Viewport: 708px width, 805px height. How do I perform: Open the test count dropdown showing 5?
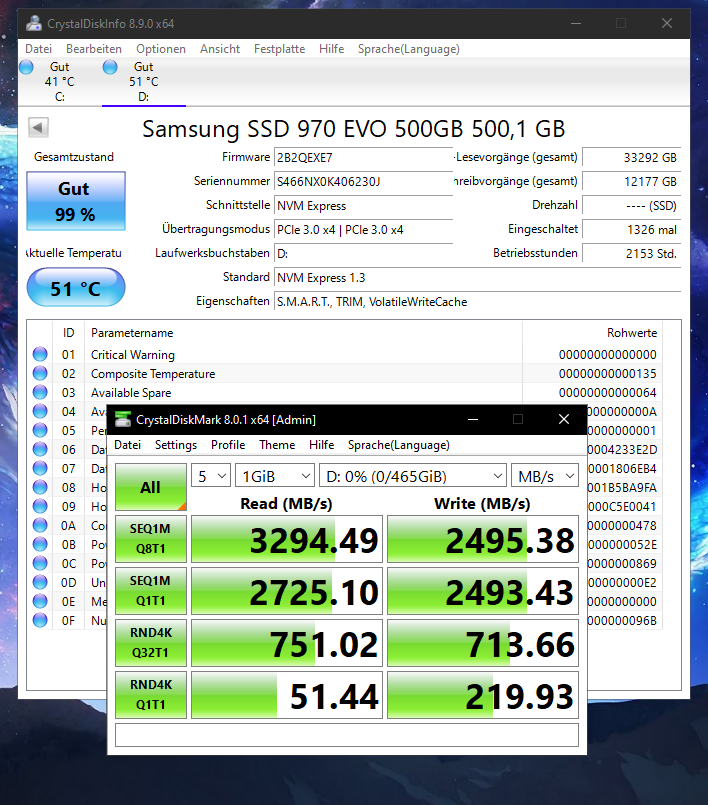coord(211,476)
